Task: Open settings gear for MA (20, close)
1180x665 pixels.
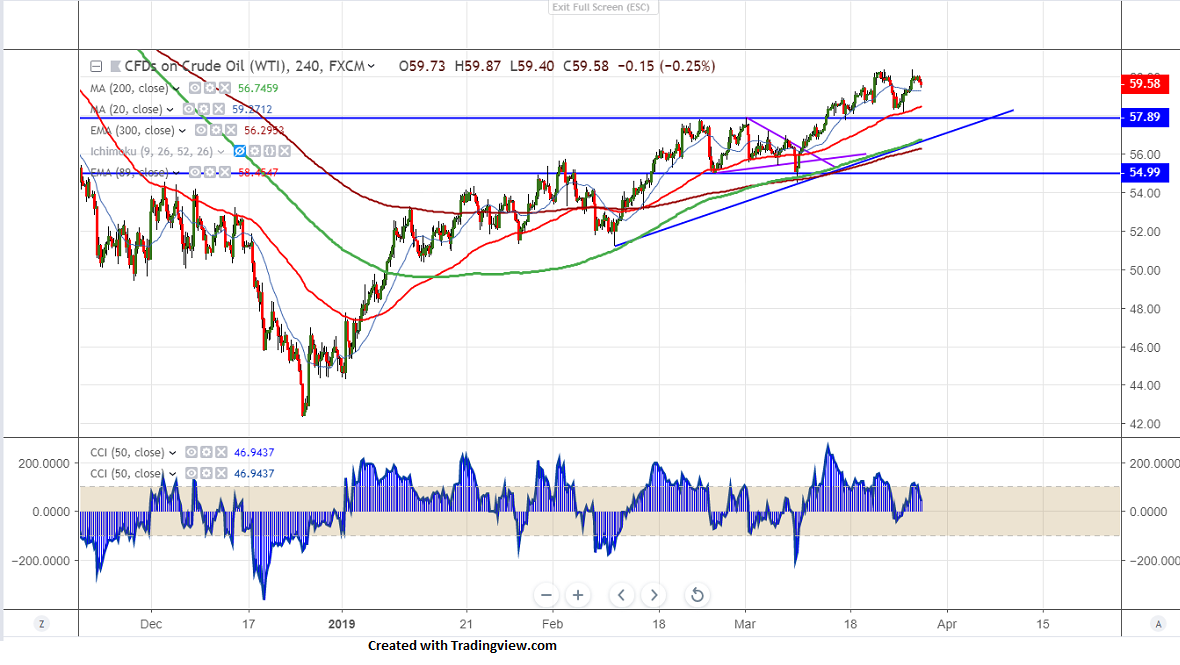Action: click(x=203, y=109)
